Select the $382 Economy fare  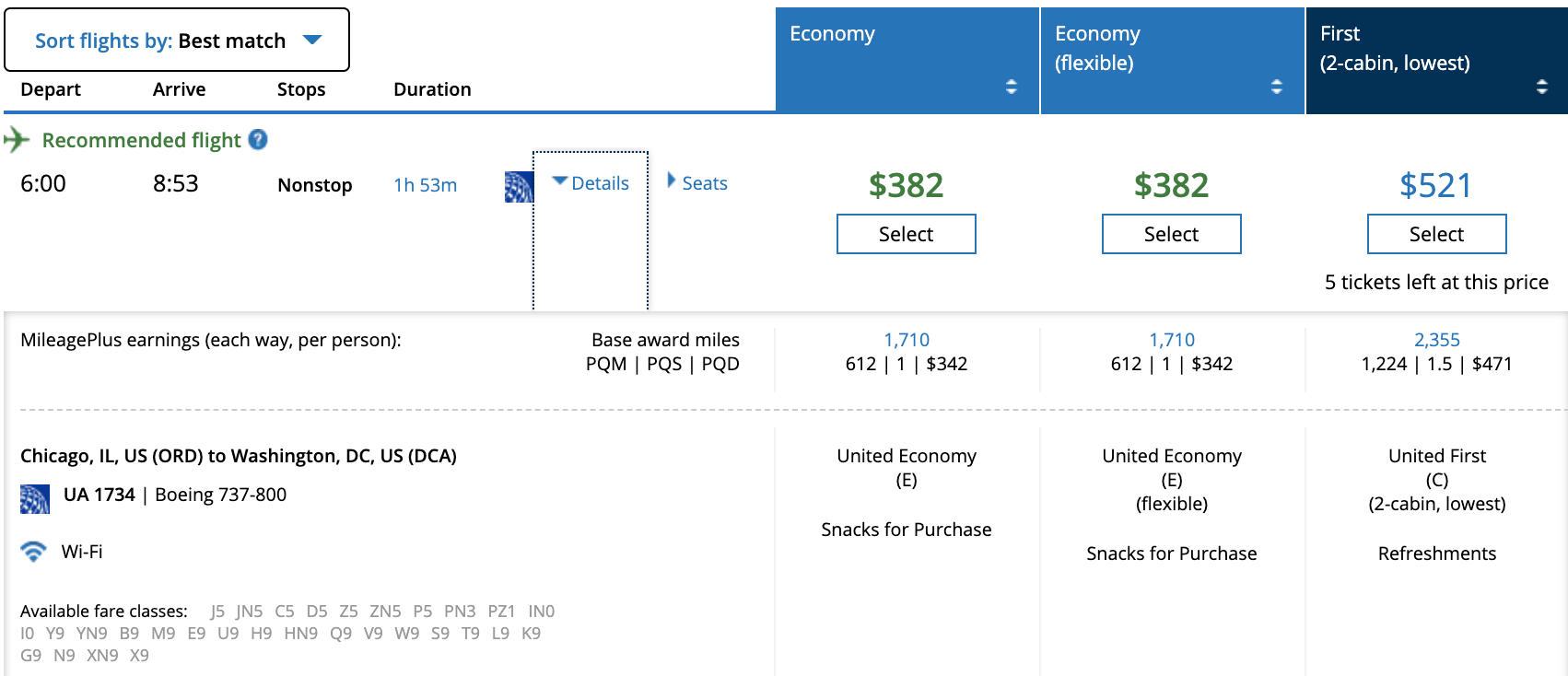[906, 234]
